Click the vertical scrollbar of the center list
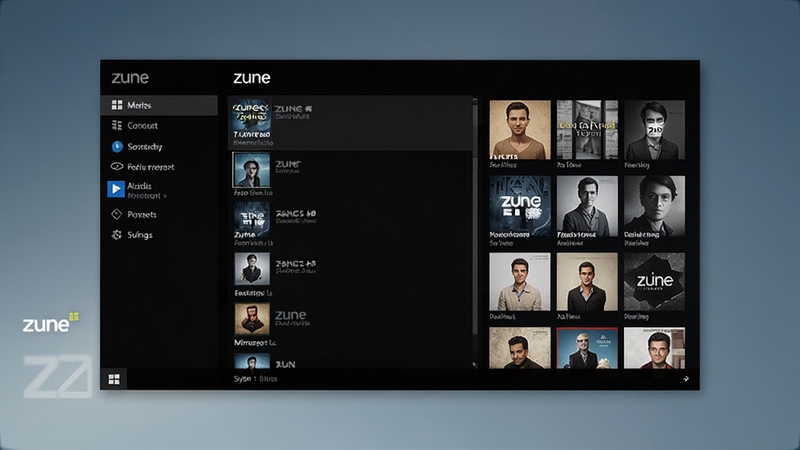 tap(475, 219)
